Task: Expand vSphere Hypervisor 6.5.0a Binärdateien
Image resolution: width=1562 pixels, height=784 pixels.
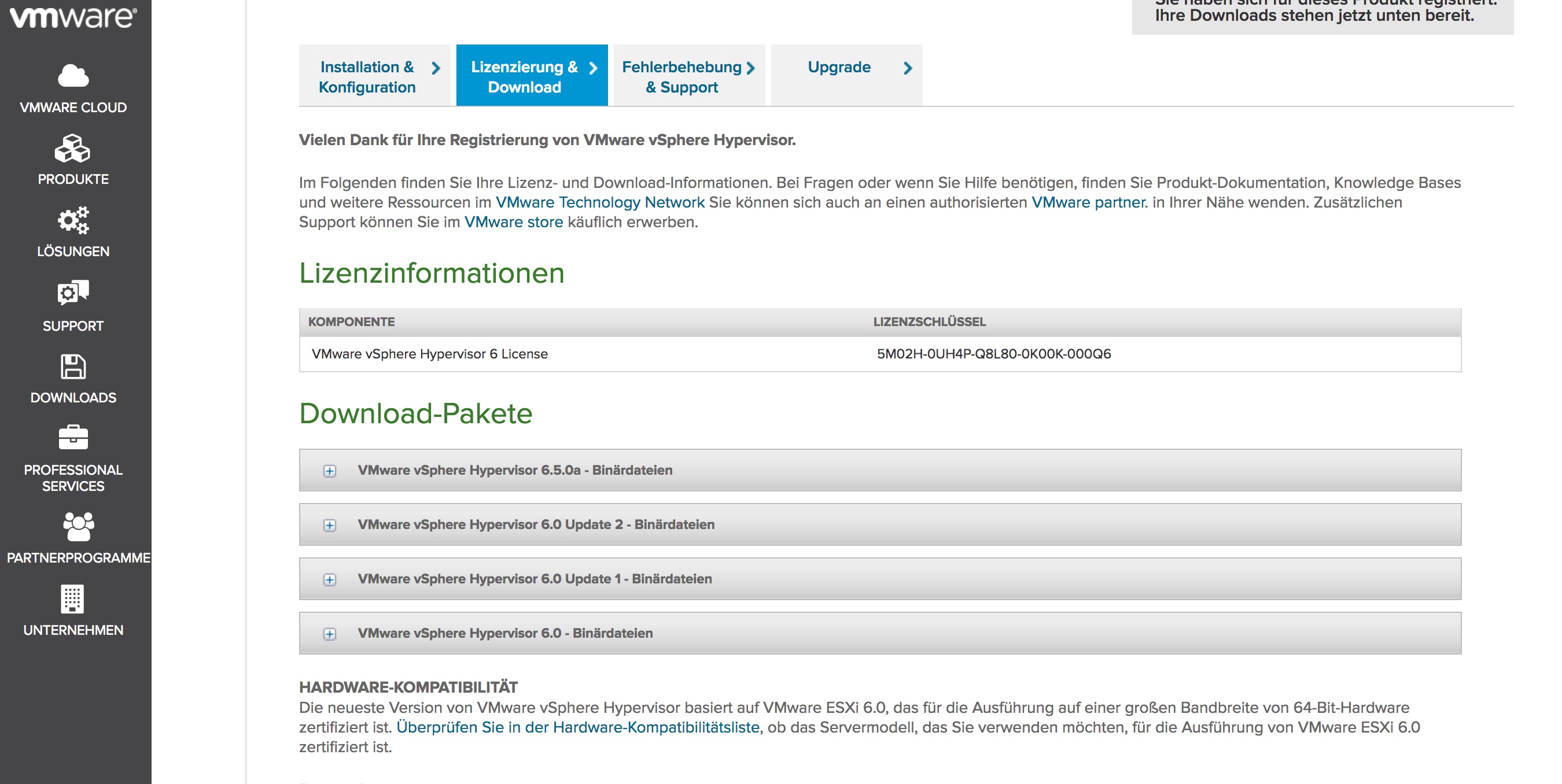Action: point(329,471)
